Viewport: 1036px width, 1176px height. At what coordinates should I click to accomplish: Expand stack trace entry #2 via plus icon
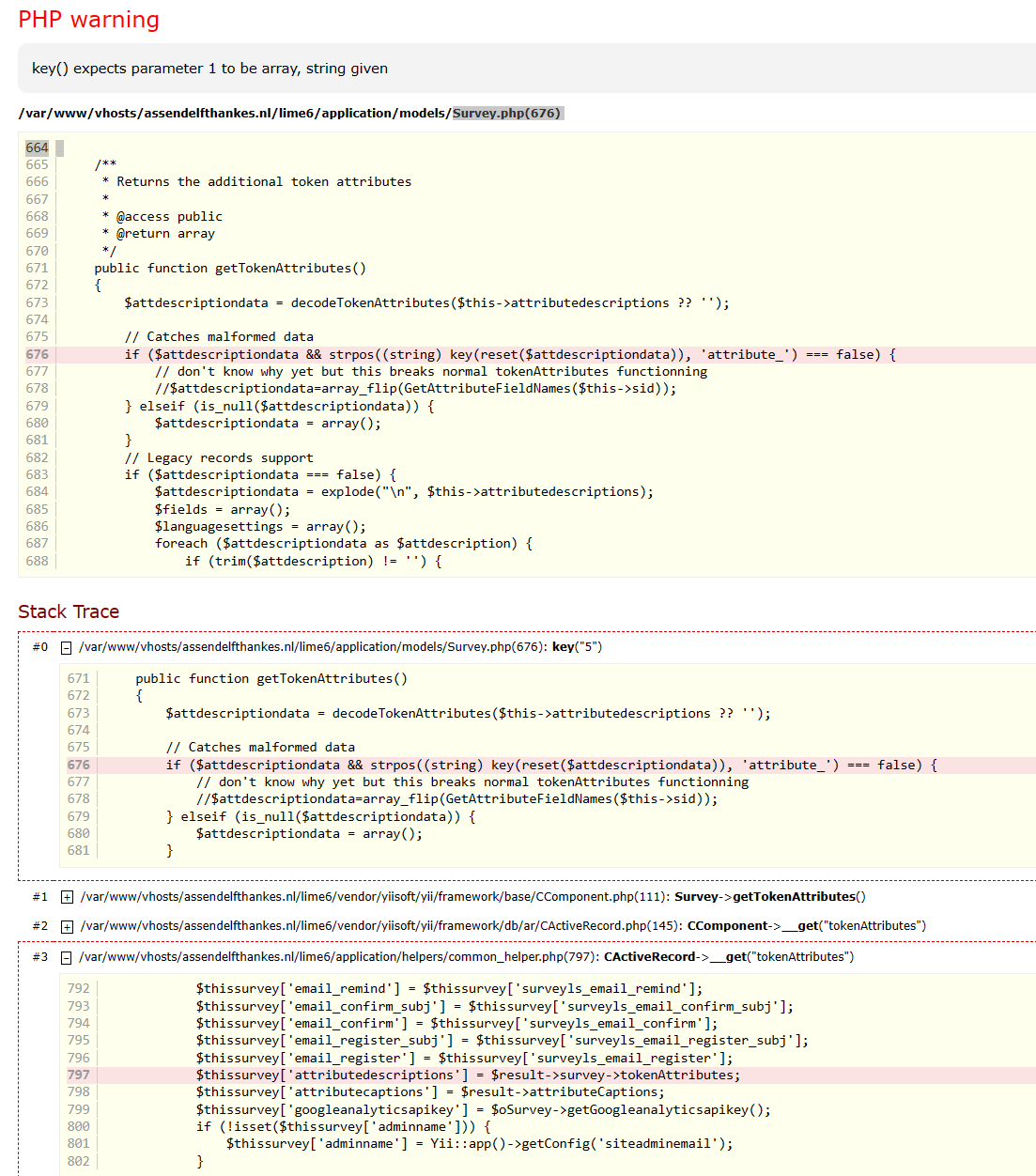coord(67,926)
